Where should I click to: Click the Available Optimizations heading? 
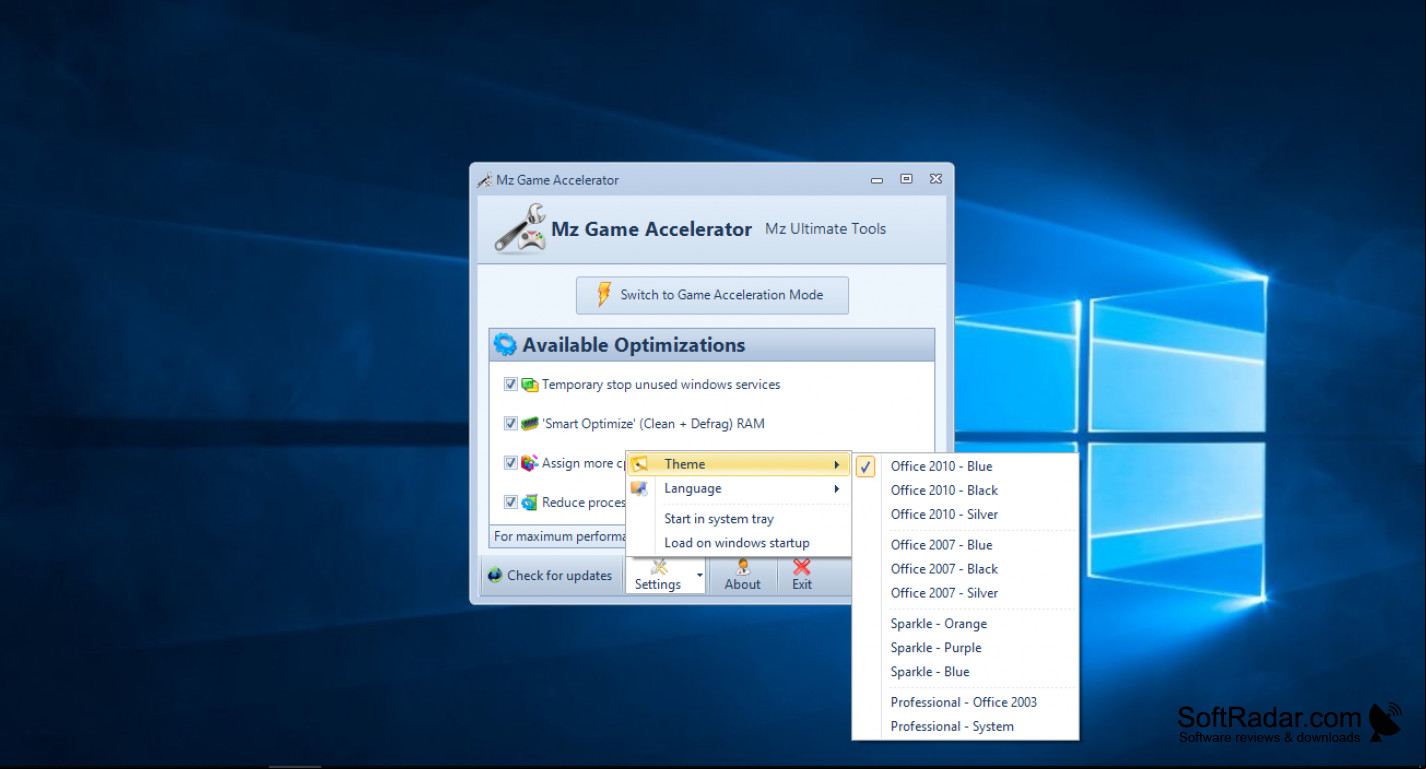634,345
